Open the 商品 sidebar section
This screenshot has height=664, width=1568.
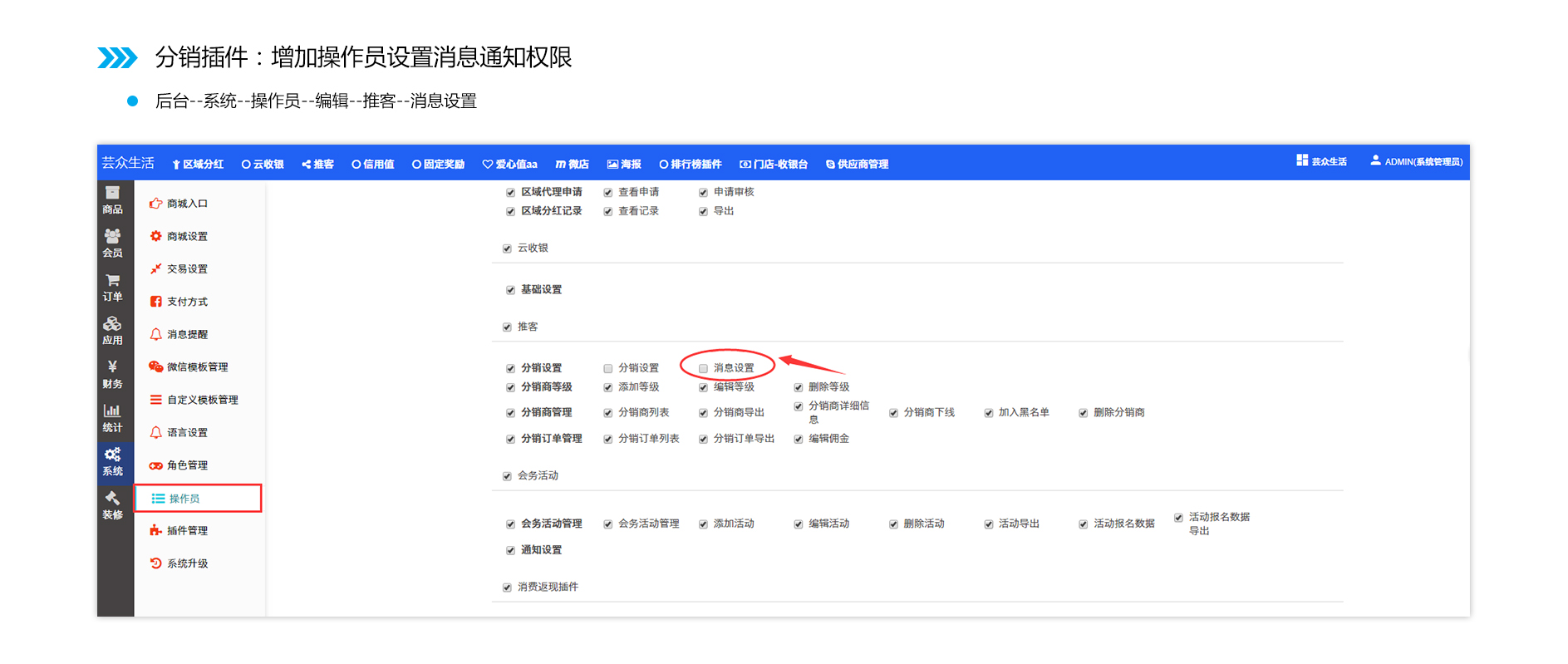(x=112, y=200)
